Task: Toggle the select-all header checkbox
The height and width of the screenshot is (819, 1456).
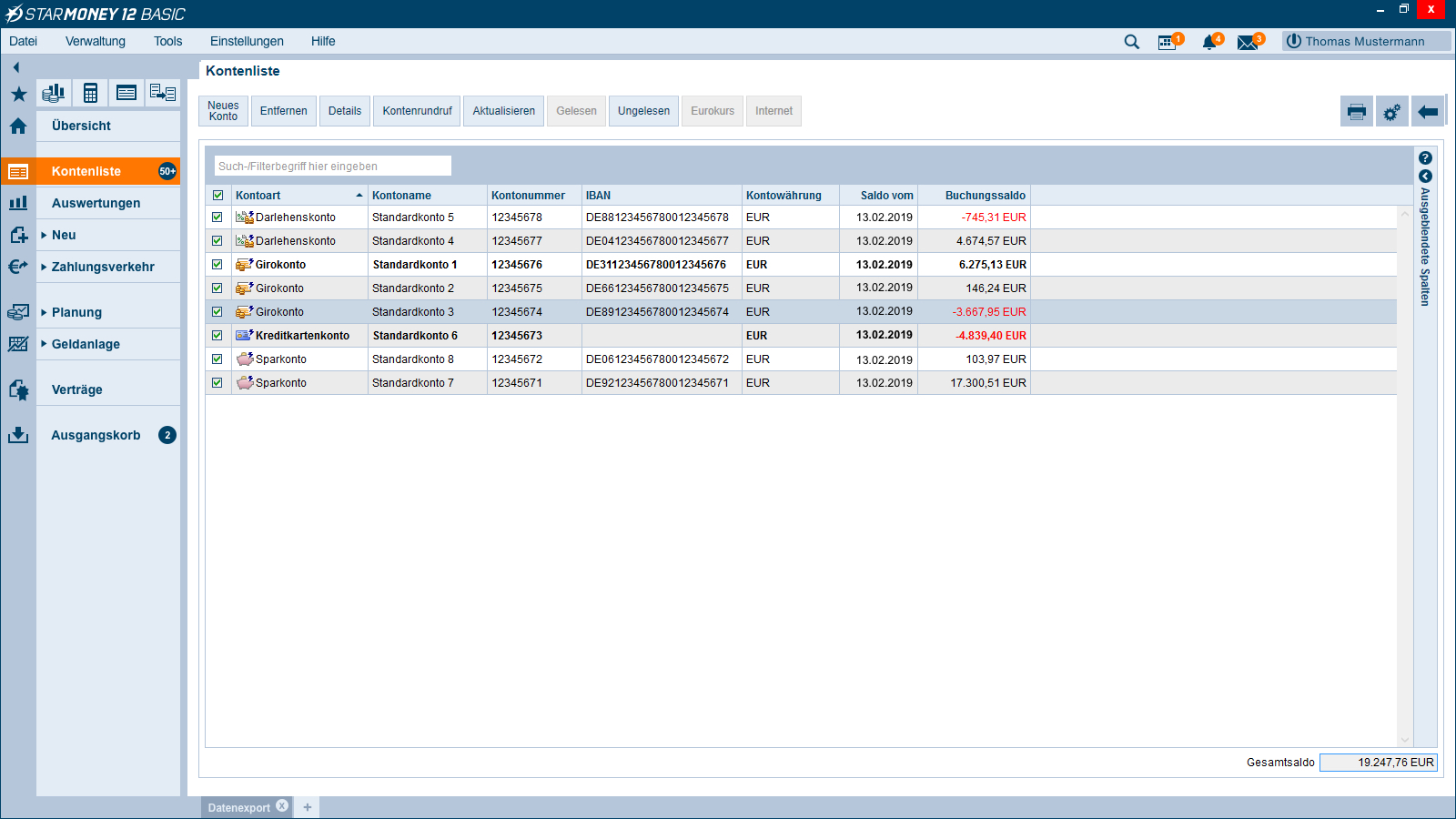Action: [217, 196]
